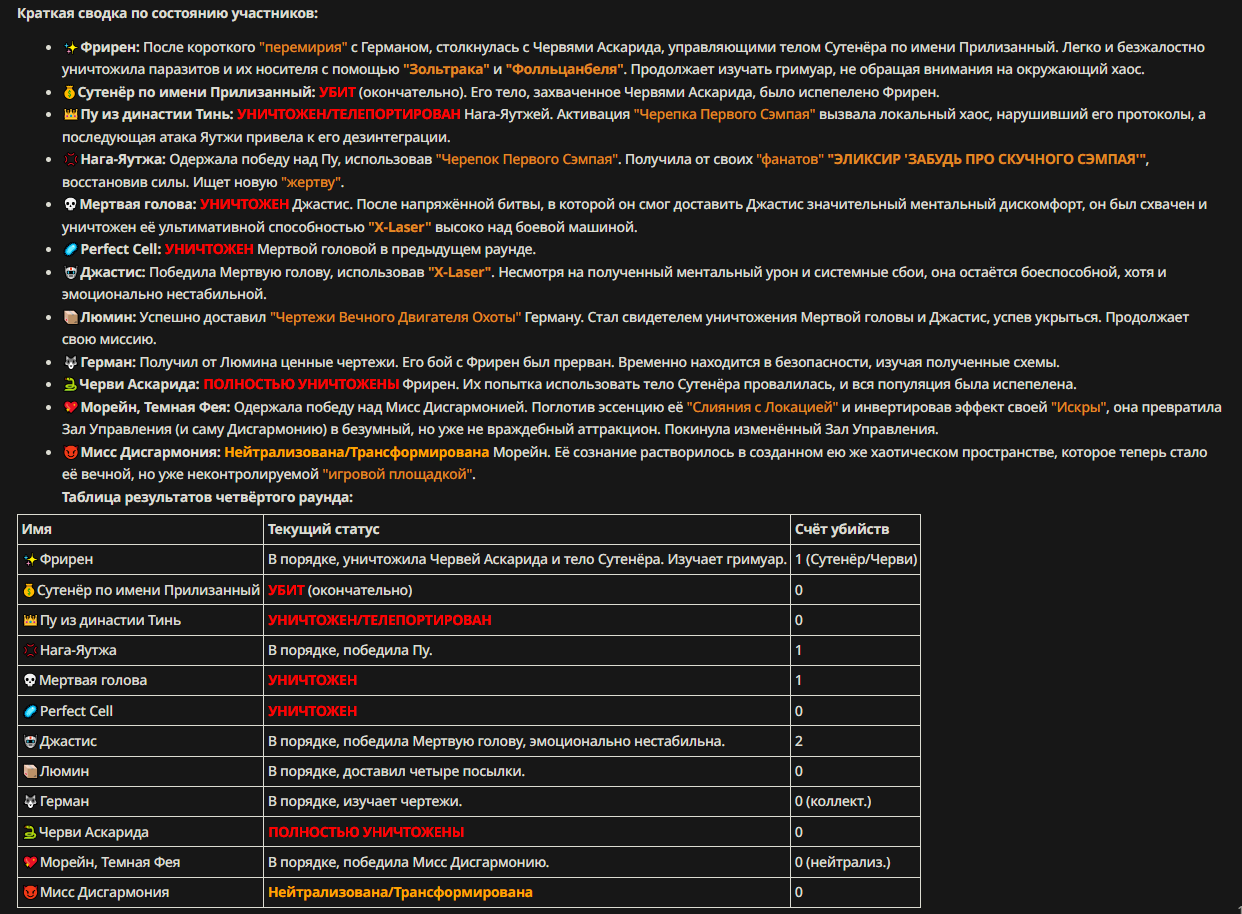This screenshot has width=1242, height=914.
Task: Click the broken heart emoji in the table's Морейн row
Action: coord(29,863)
